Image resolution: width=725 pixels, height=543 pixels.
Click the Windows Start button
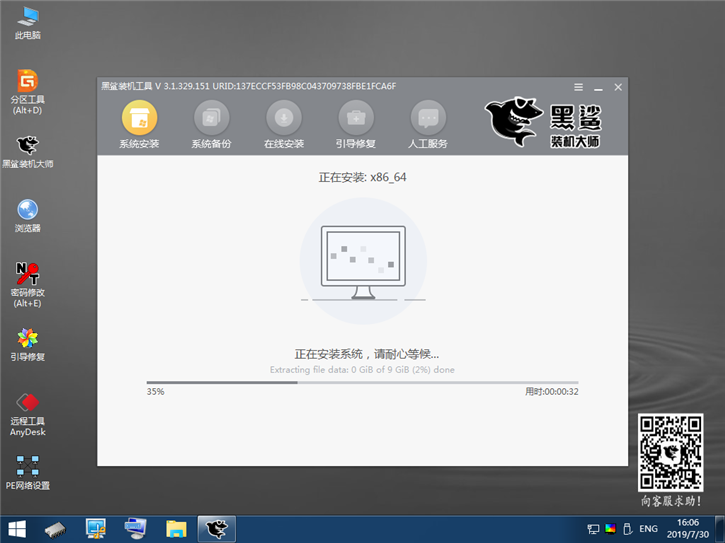[17, 528]
